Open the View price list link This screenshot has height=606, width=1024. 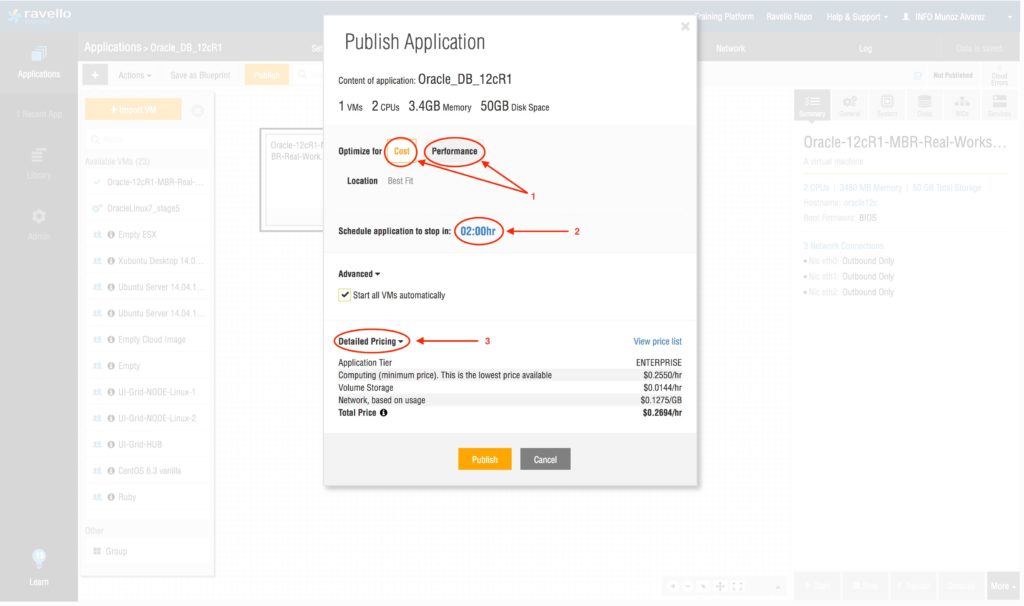point(657,342)
